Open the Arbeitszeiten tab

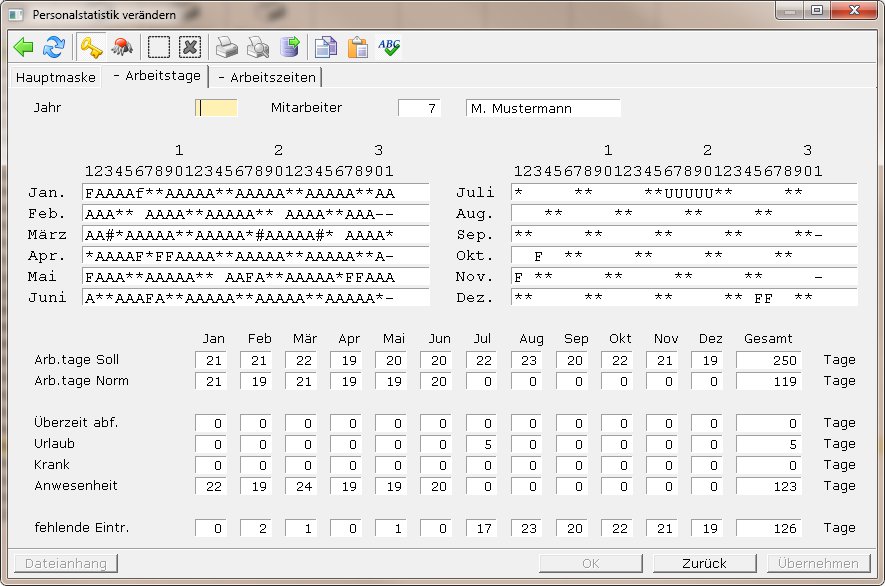[266, 77]
